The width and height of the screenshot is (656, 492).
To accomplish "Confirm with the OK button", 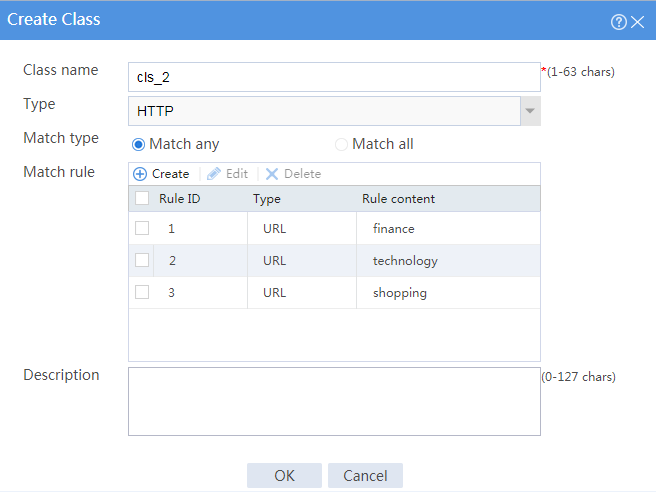I will [x=284, y=476].
